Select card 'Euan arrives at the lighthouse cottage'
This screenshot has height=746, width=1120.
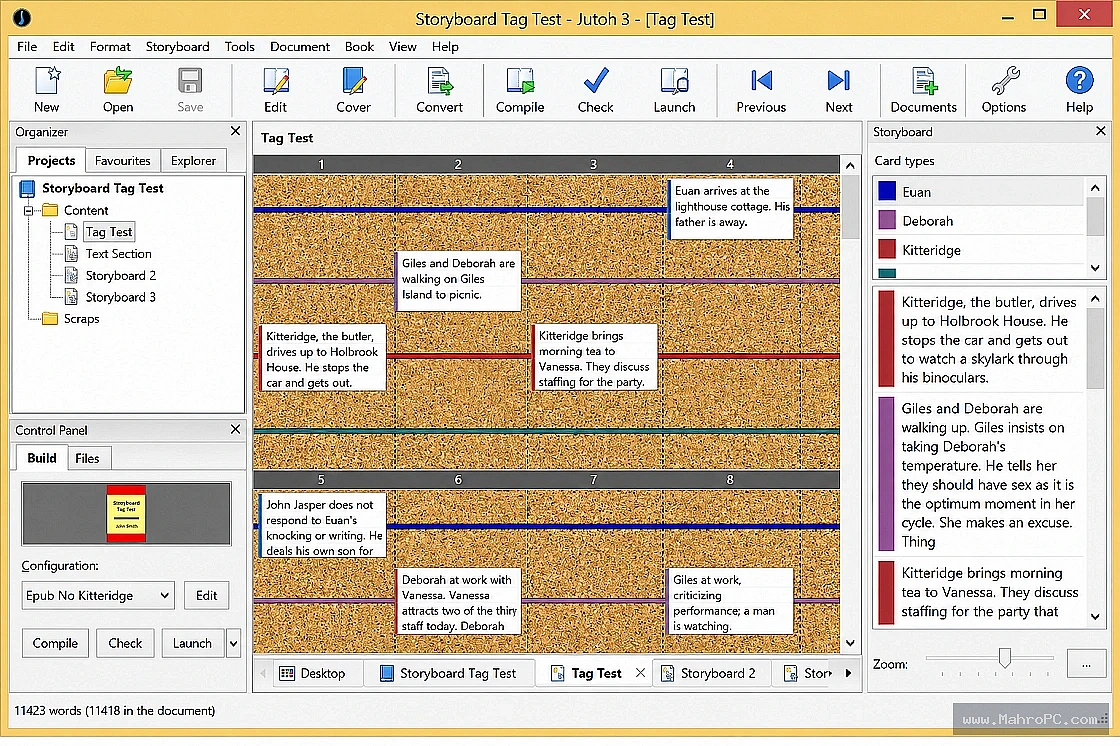pyautogui.click(x=731, y=208)
